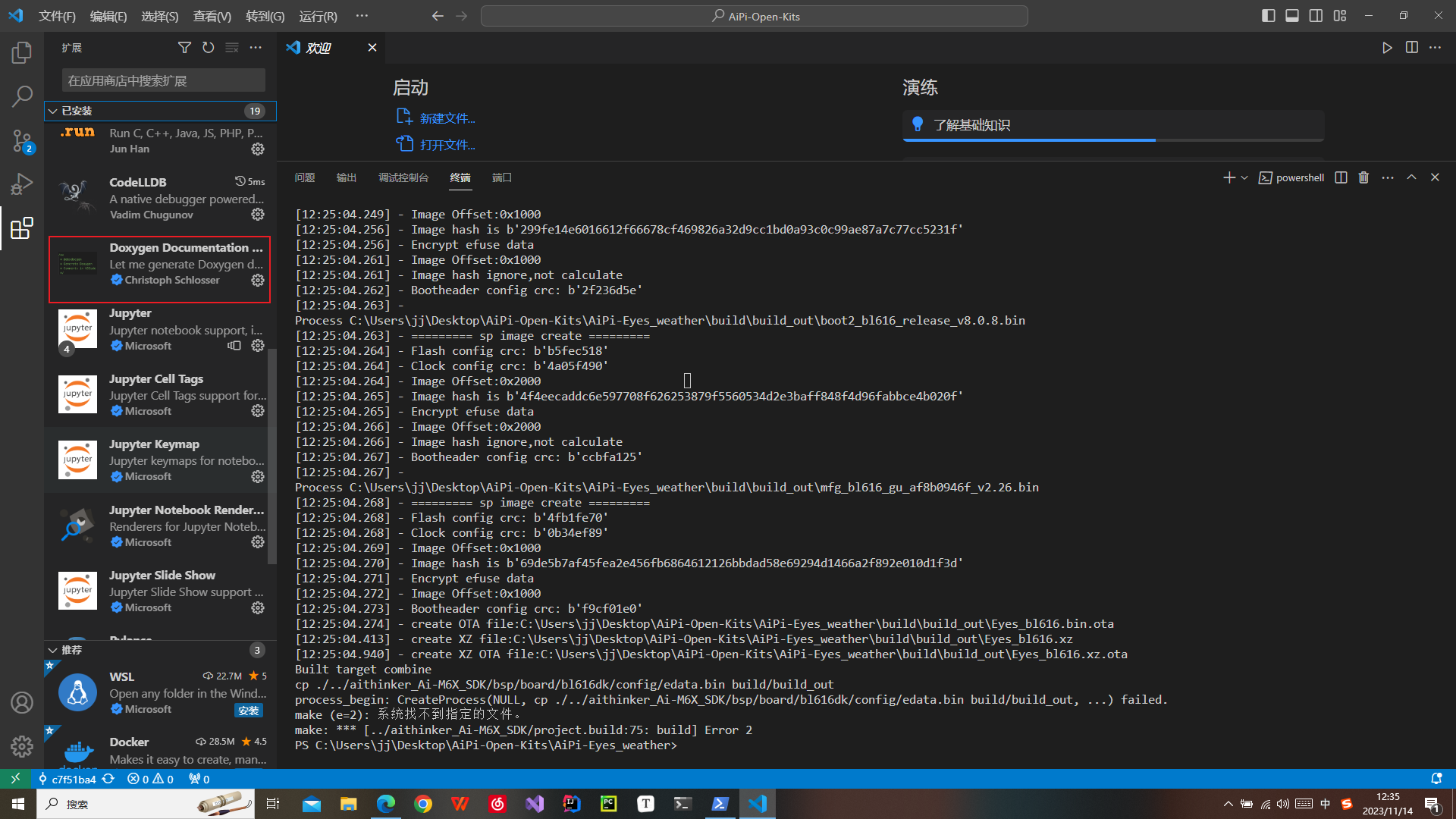Screen dimensions: 1456x819
Task: Switch to the 问题 problems tab
Action: pos(305,177)
